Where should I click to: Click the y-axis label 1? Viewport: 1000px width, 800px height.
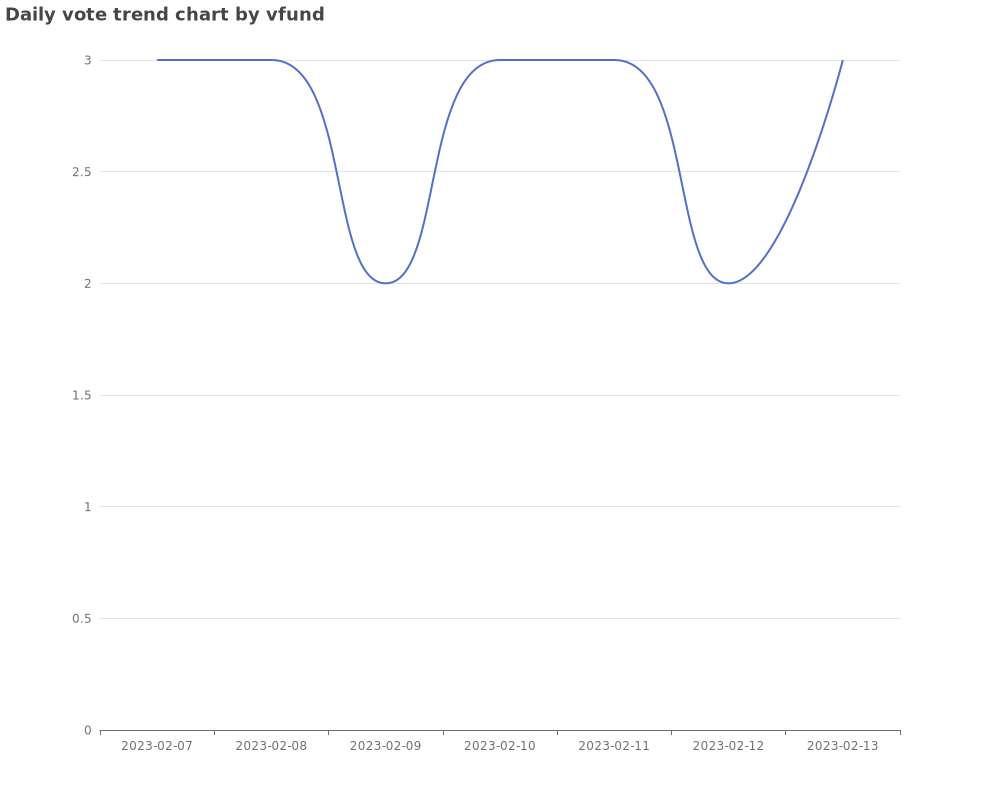[88, 507]
